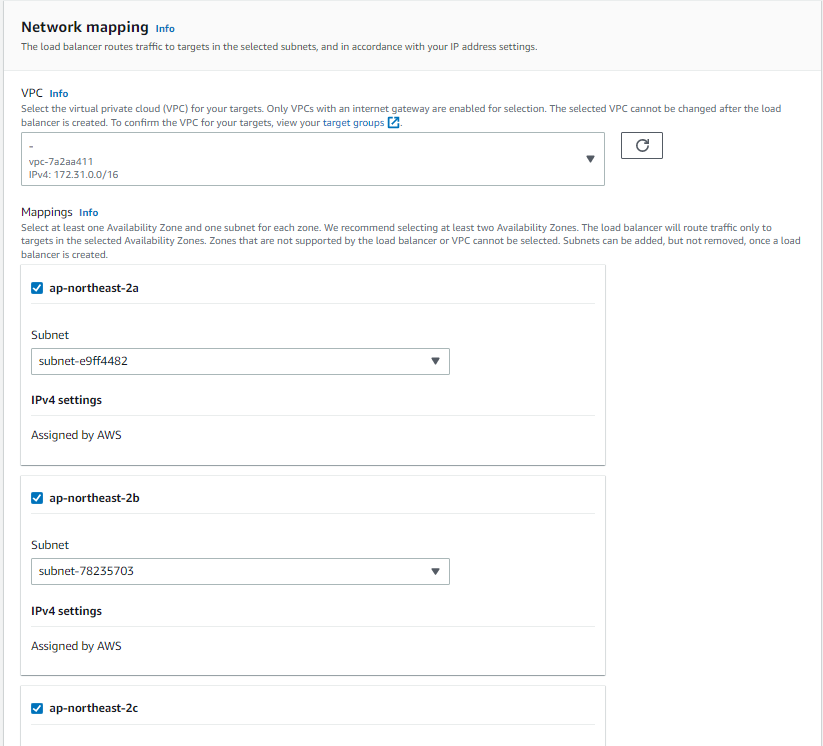The width and height of the screenshot is (823, 746).
Task: Open Info link next to VPC heading
Action: click(x=59, y=93)
